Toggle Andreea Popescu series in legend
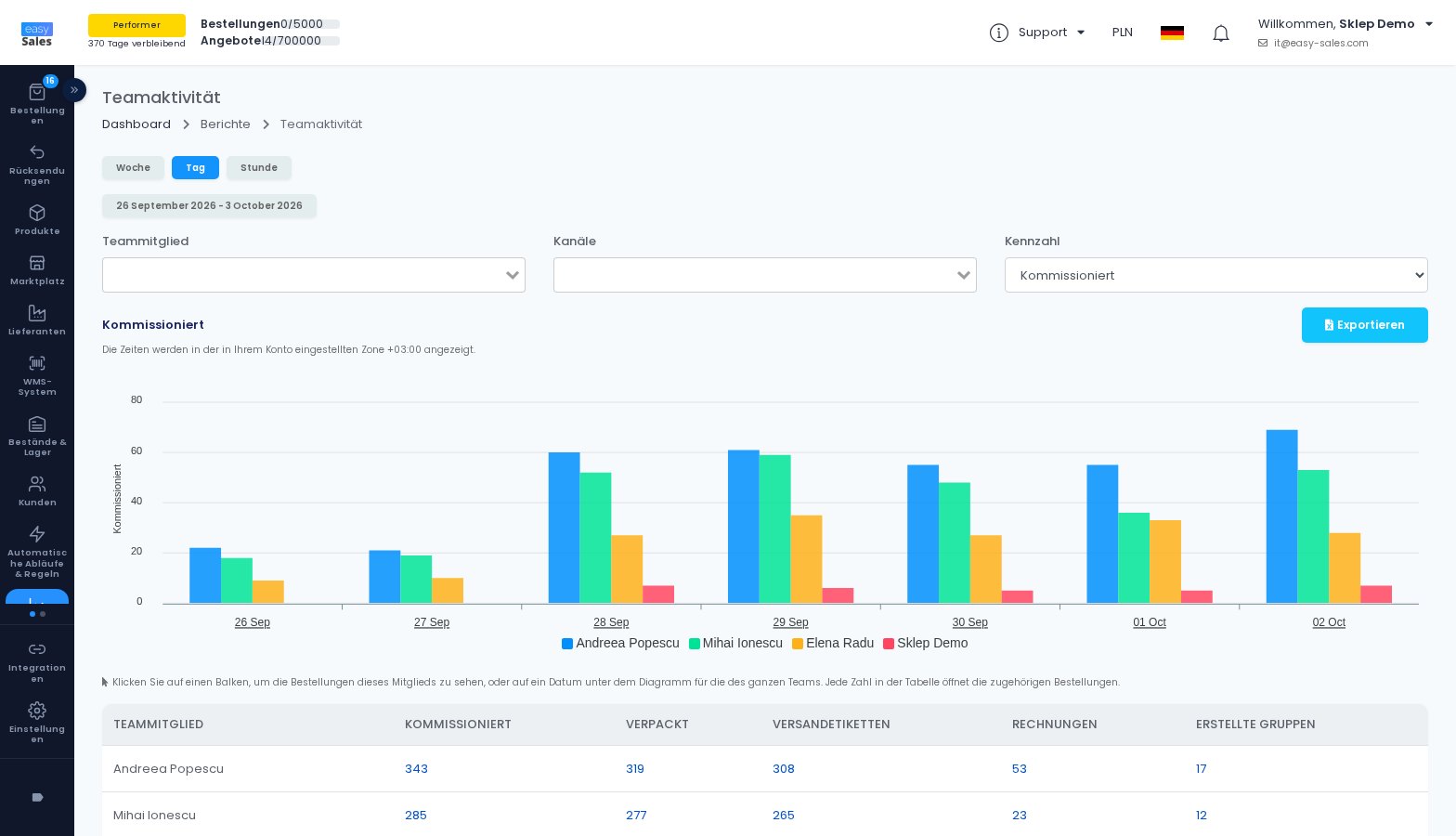The width and height of the screenshot is (1456, 836). 620,643
